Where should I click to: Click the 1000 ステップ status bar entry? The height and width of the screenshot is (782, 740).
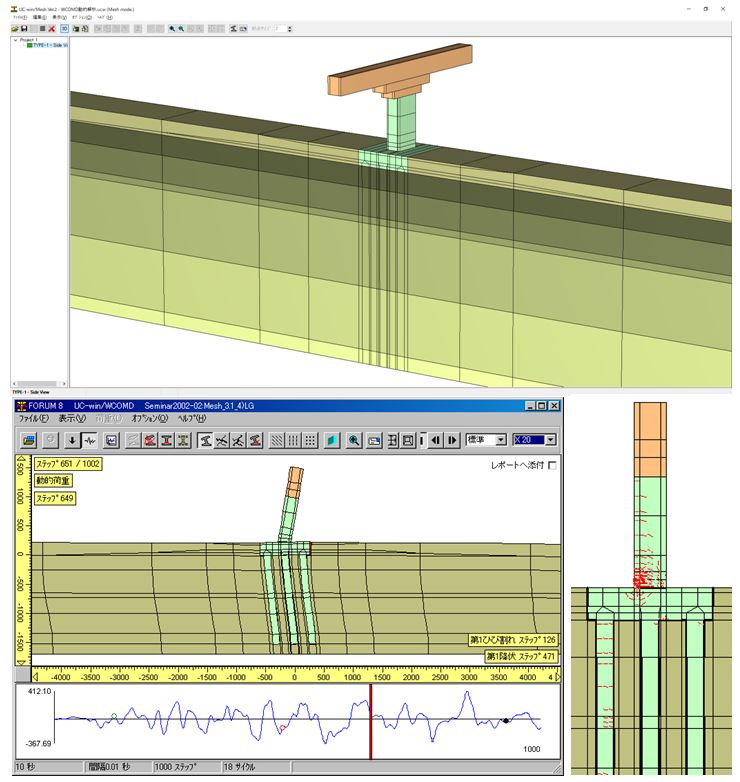[x=186, y=767]
